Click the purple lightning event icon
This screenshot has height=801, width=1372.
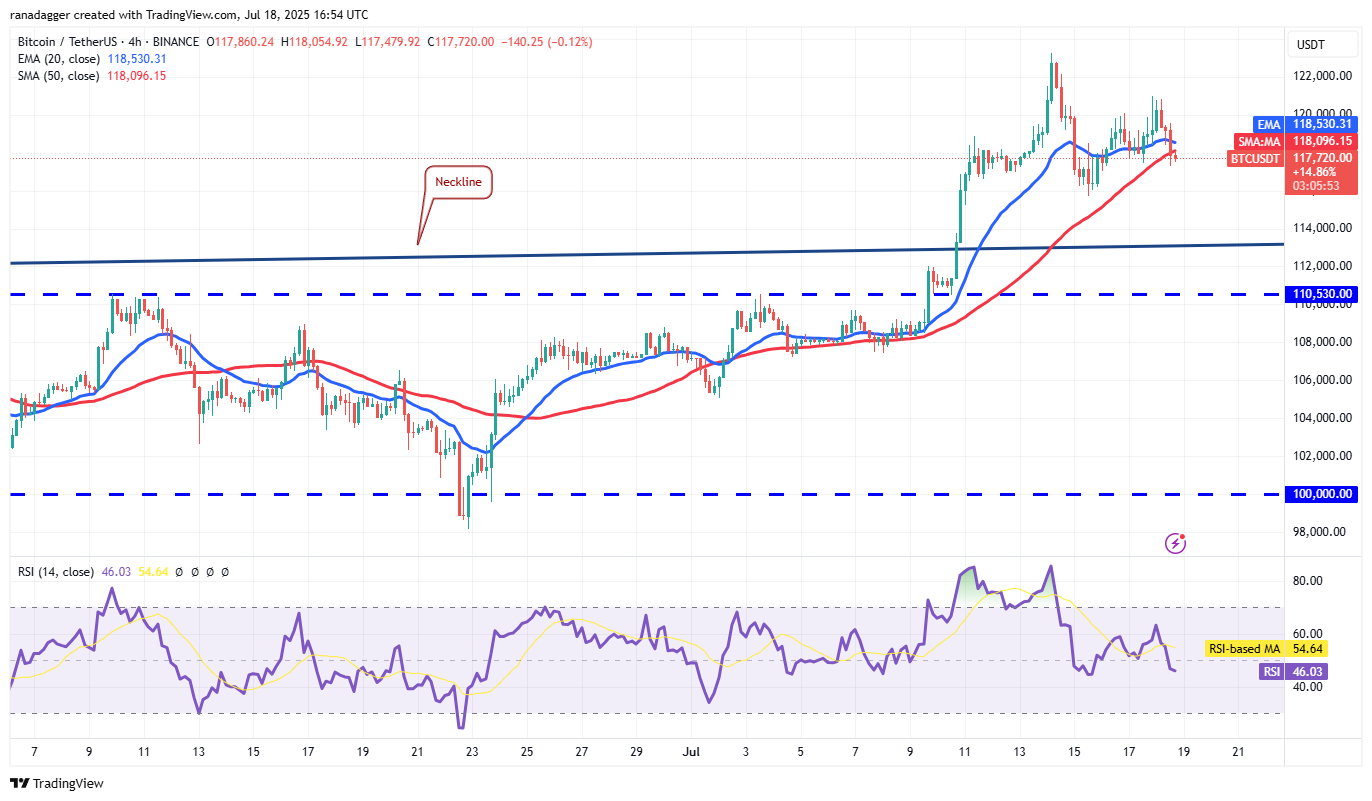1176,543
